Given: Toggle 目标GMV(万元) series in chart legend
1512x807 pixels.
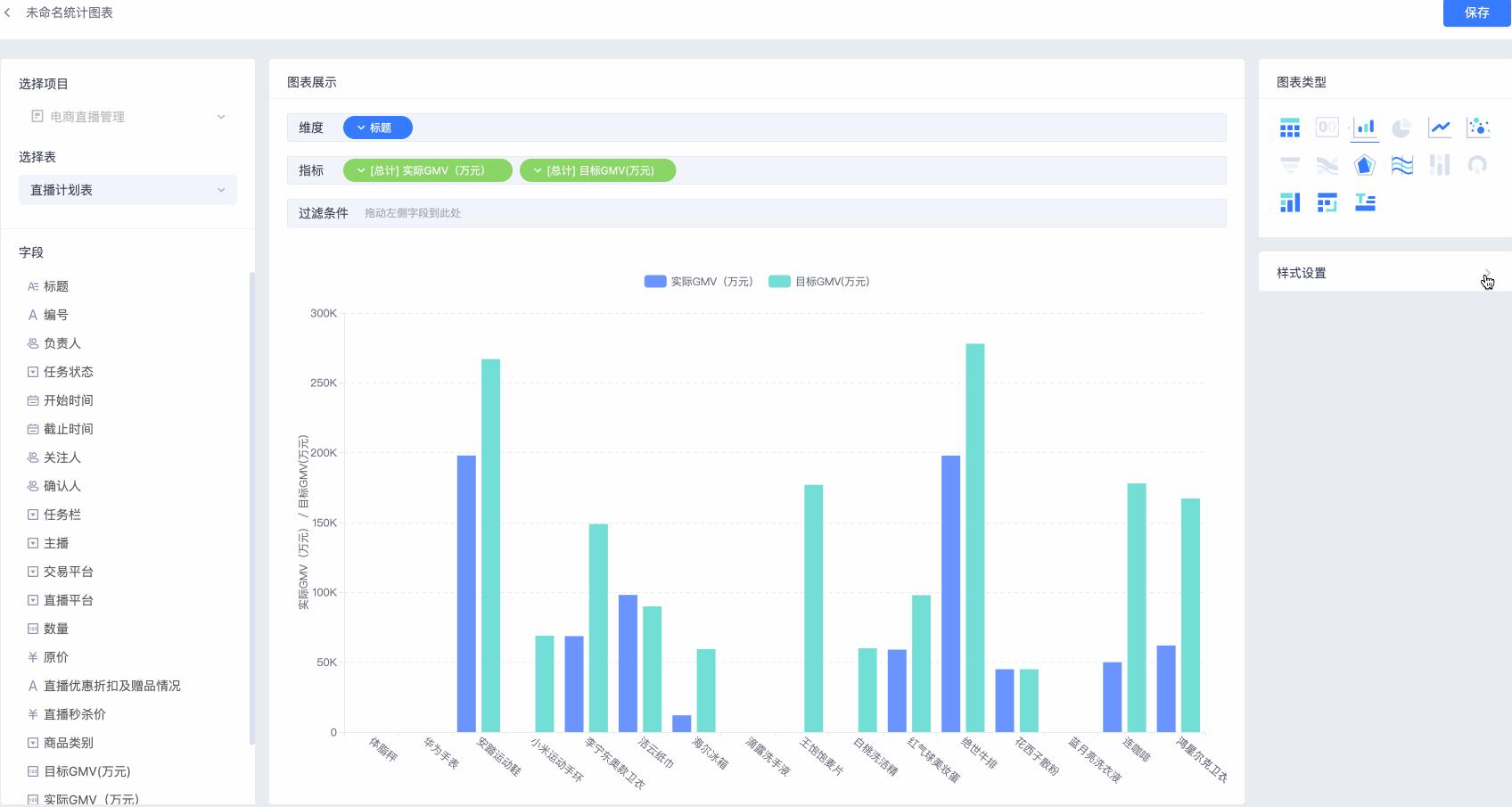Looking at the screenshot, I should tap(819, 282).
